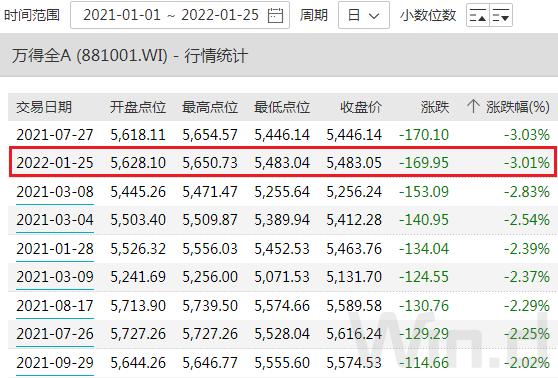This screenshot has width=558, height=378.
Task: Select closing price 5,131.70
Action: pos(354,277)
